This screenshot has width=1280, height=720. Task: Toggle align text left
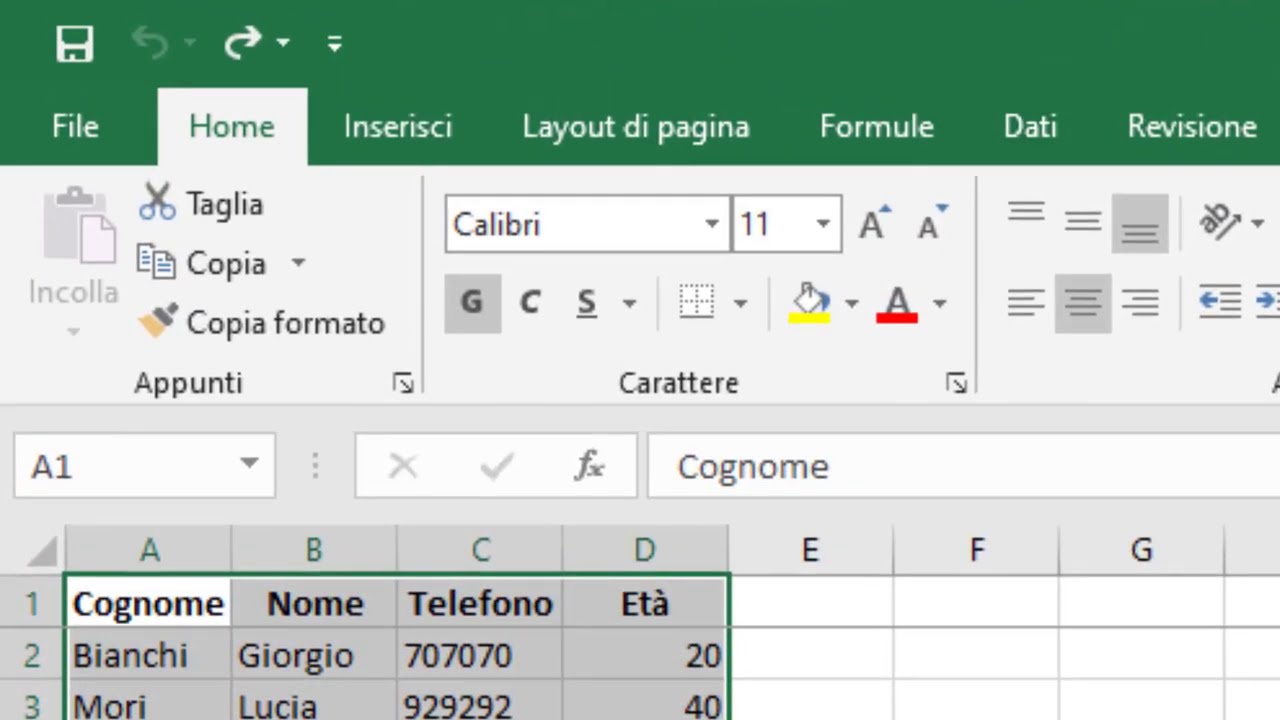click(x=1026, y=303)
